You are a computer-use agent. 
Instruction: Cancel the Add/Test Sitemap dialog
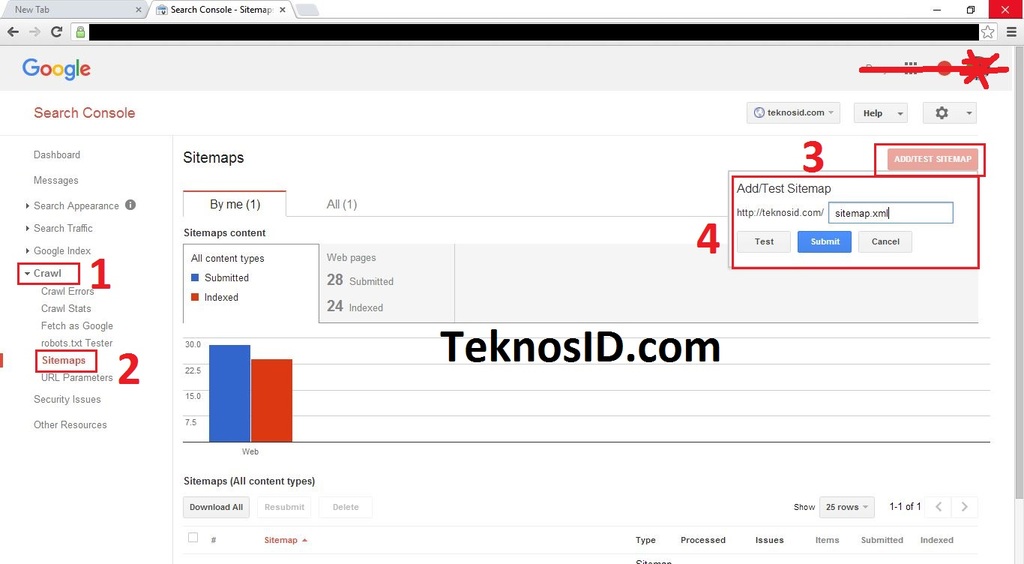point(885,242)
